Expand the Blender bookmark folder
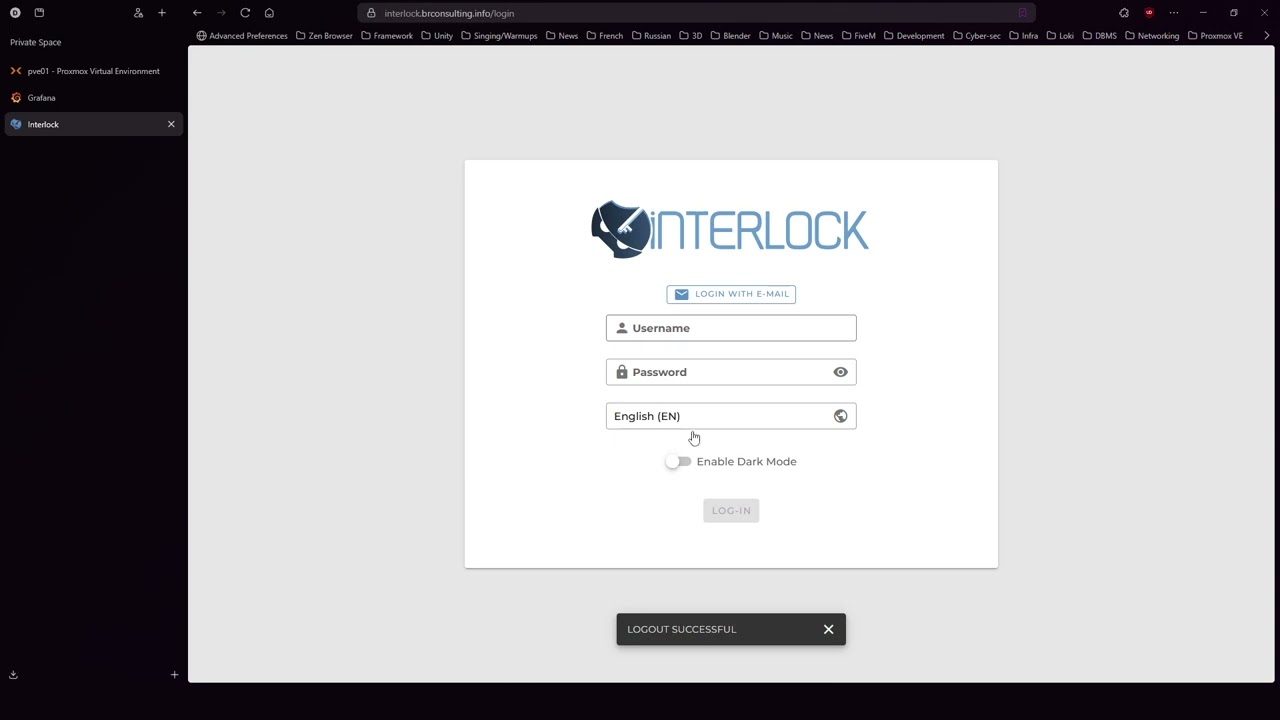Screen dimensions: 1280x720 pos(730,36)
